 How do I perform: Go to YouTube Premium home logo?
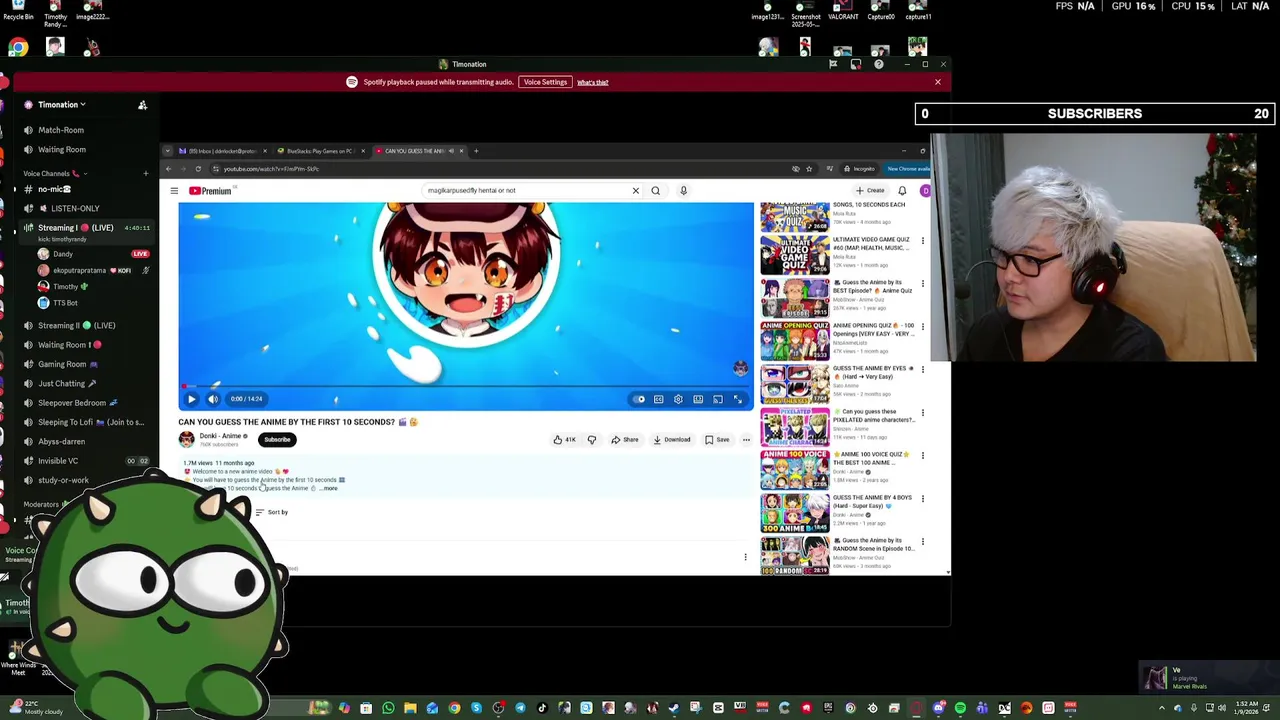point(210,190)
